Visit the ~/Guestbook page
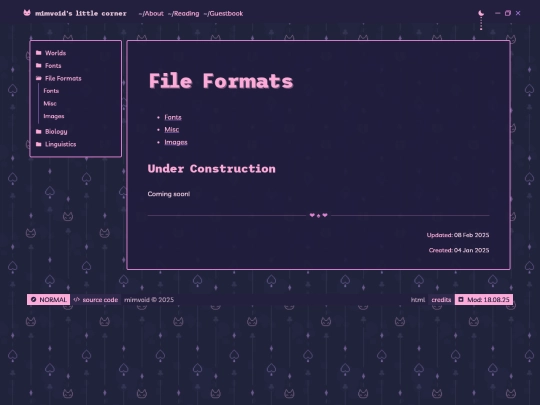 coord(223,13)
